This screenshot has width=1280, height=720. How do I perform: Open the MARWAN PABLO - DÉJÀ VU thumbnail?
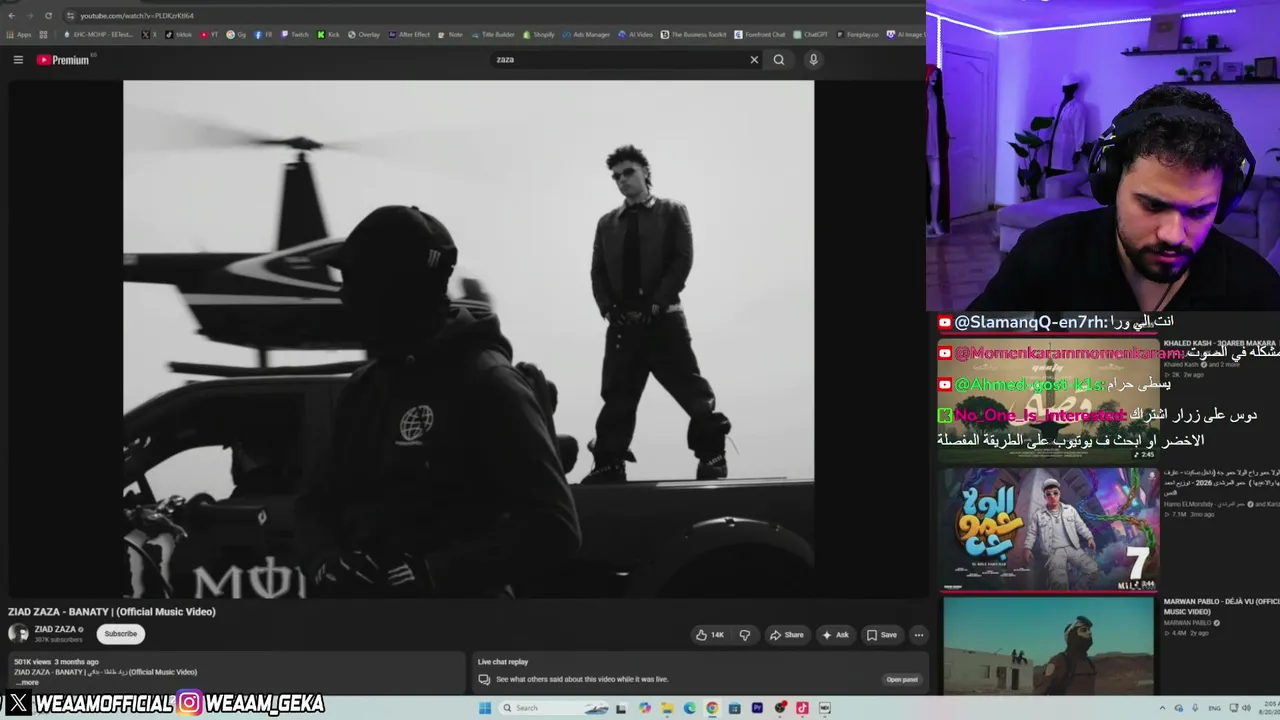[1047, 645]
